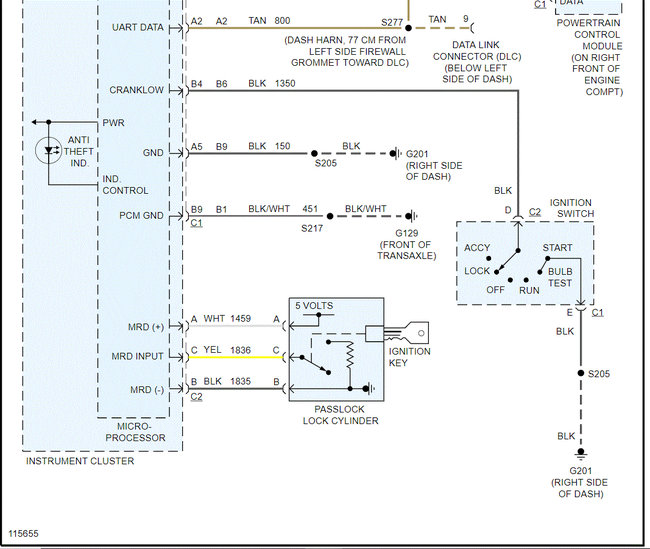Click the C2 connector label under MRD (-)

tap(196, 397)
